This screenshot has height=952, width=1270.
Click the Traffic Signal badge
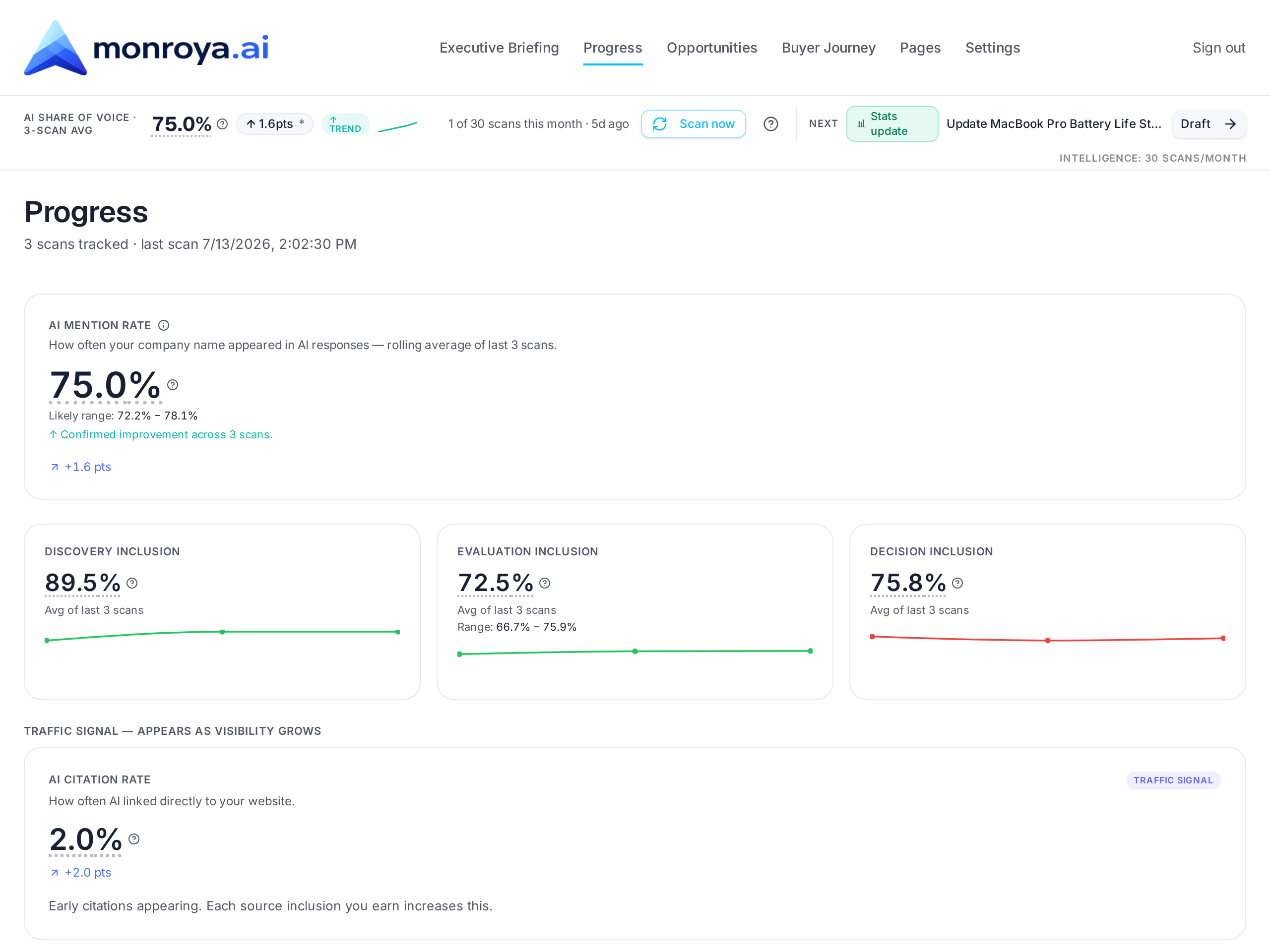(x=1173, y=780)
